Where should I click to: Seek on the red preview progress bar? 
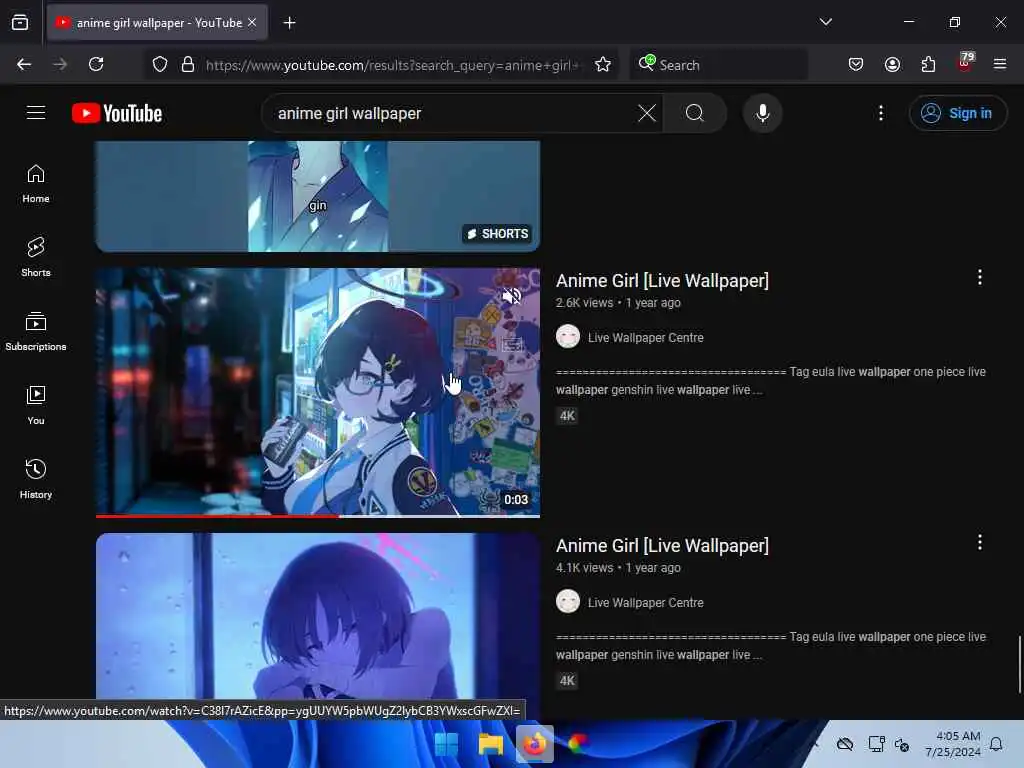(x=317, y=516)
